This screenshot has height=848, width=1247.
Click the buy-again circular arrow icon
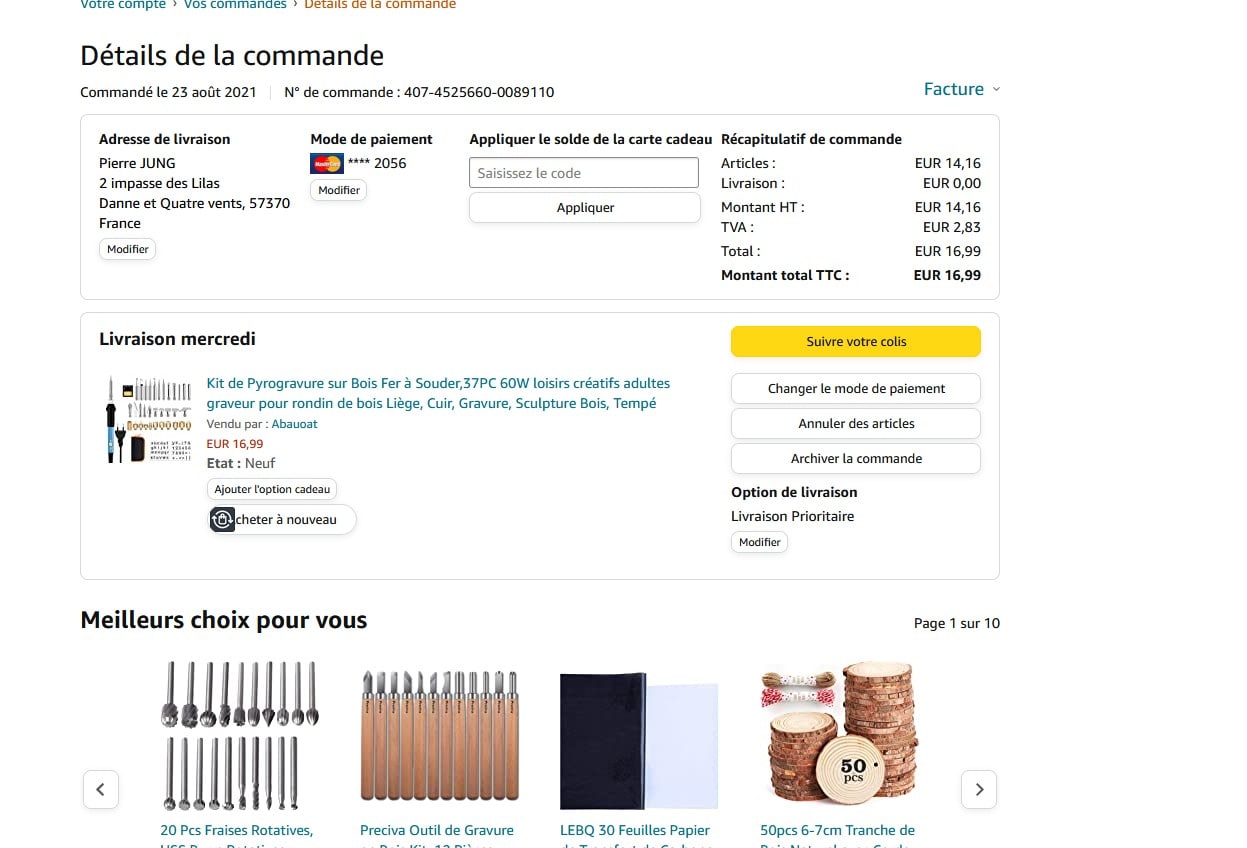click(x=223, y=520)
